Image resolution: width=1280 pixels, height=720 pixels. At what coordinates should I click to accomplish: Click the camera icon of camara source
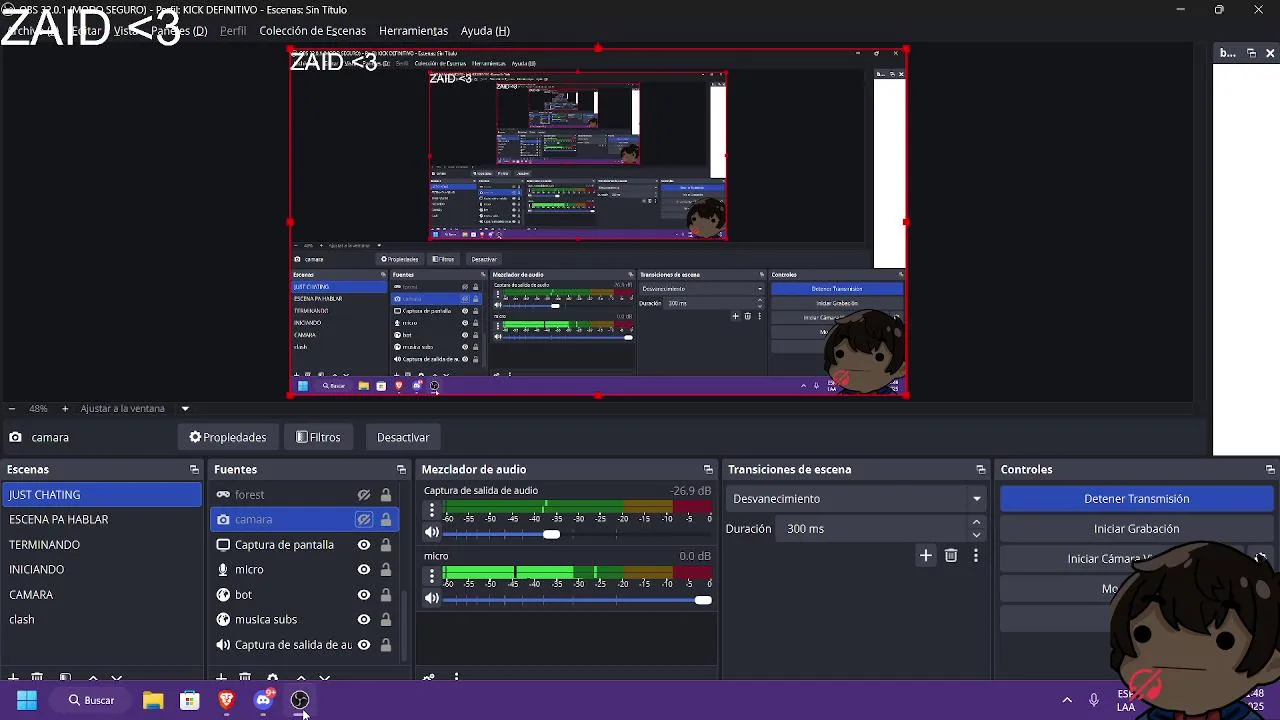pos(223,519)
